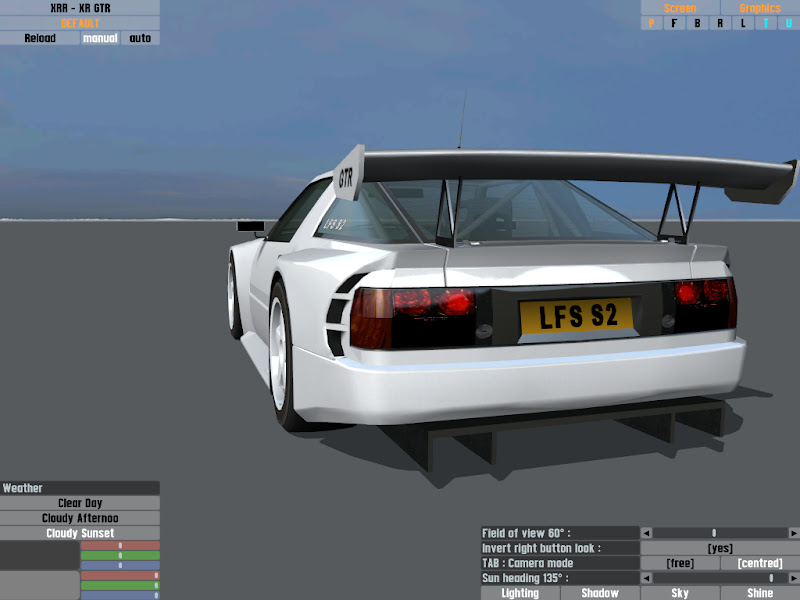Click the GTR logo on the rear wing endplate
The image size is (800, 600).
[346, 178]
